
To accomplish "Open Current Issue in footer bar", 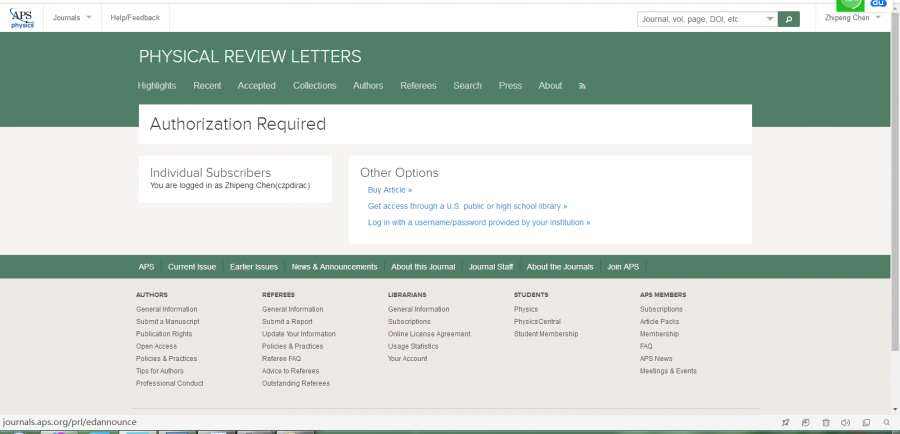I will tap(192, 267).
